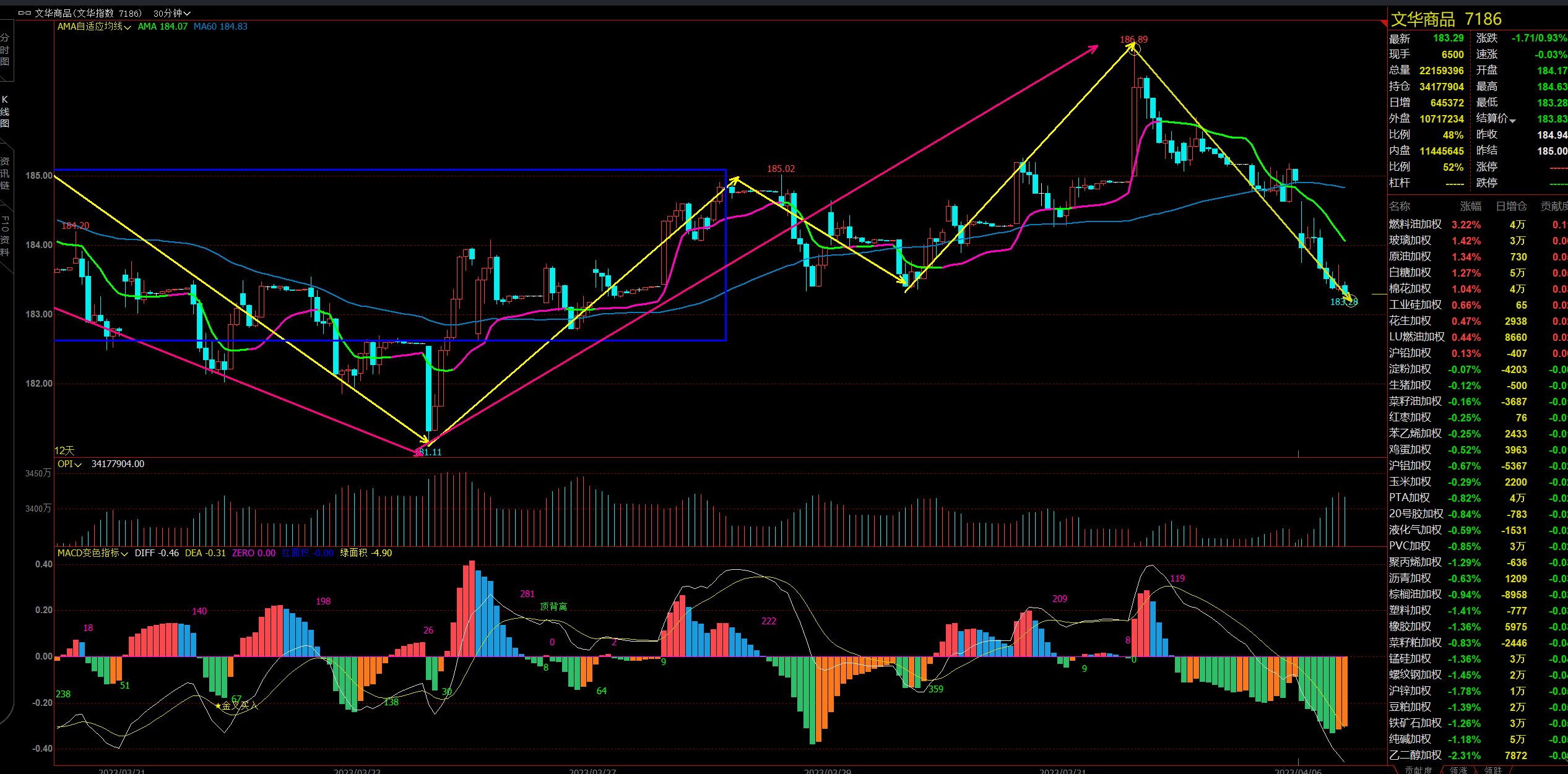Expand the MACD变色指标 indicator dropdown
The width and height of the screenshot is (1568, 774).
point(124,554)
